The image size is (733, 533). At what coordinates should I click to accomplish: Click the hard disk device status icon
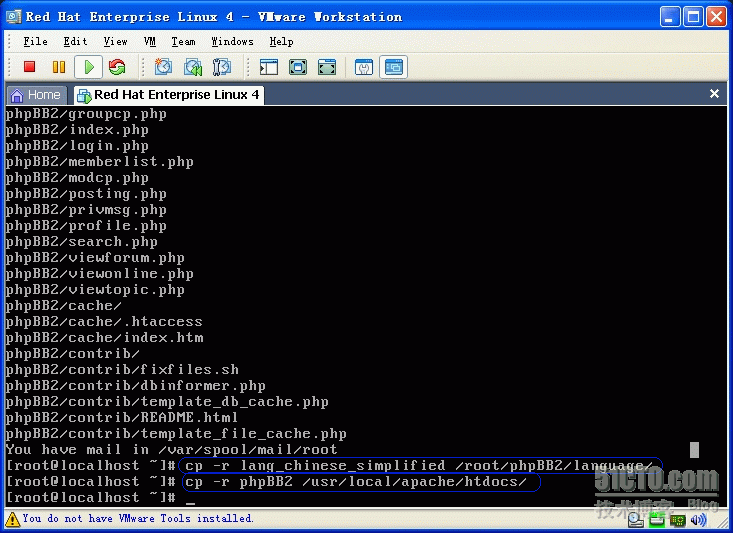point(635,519)
